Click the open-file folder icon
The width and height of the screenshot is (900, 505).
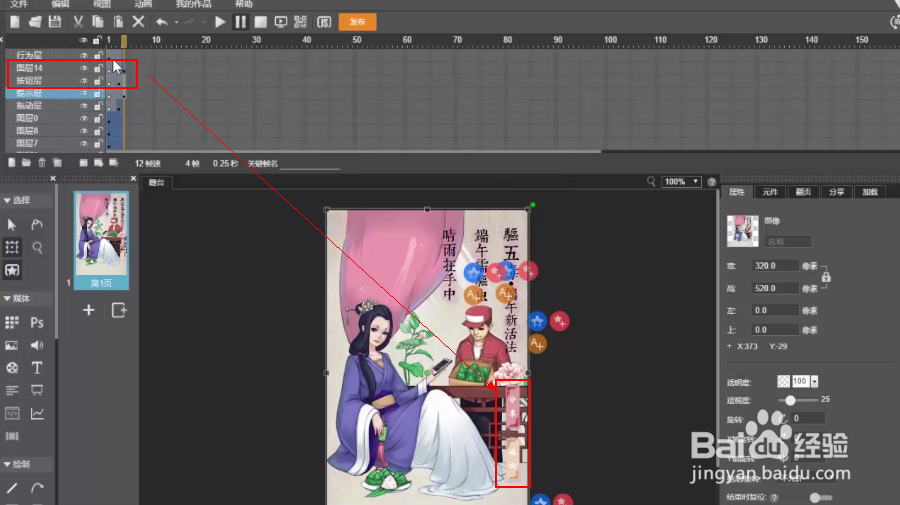coord(34,22)
